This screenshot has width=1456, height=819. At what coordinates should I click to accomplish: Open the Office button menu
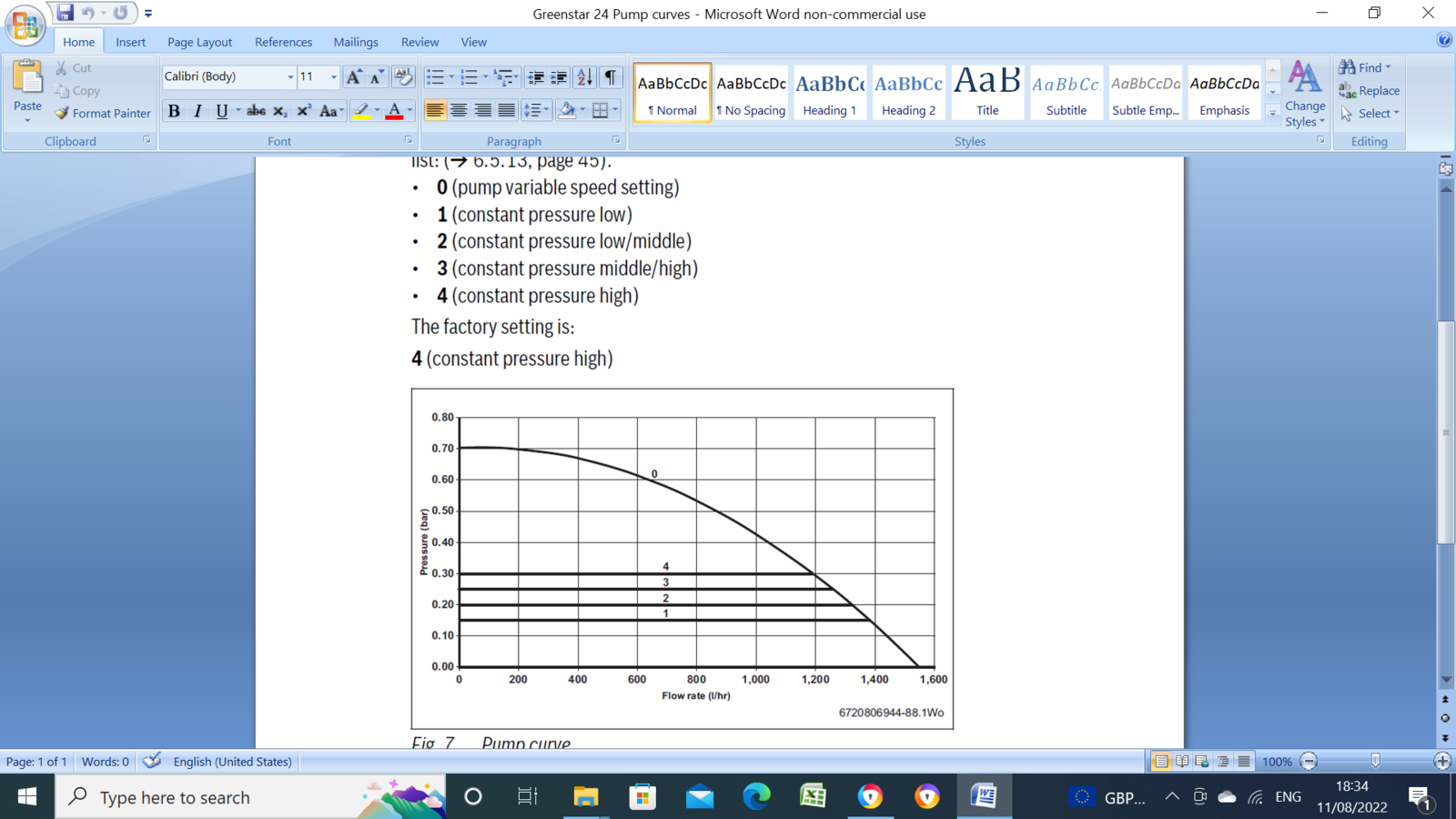click(25, 25)
